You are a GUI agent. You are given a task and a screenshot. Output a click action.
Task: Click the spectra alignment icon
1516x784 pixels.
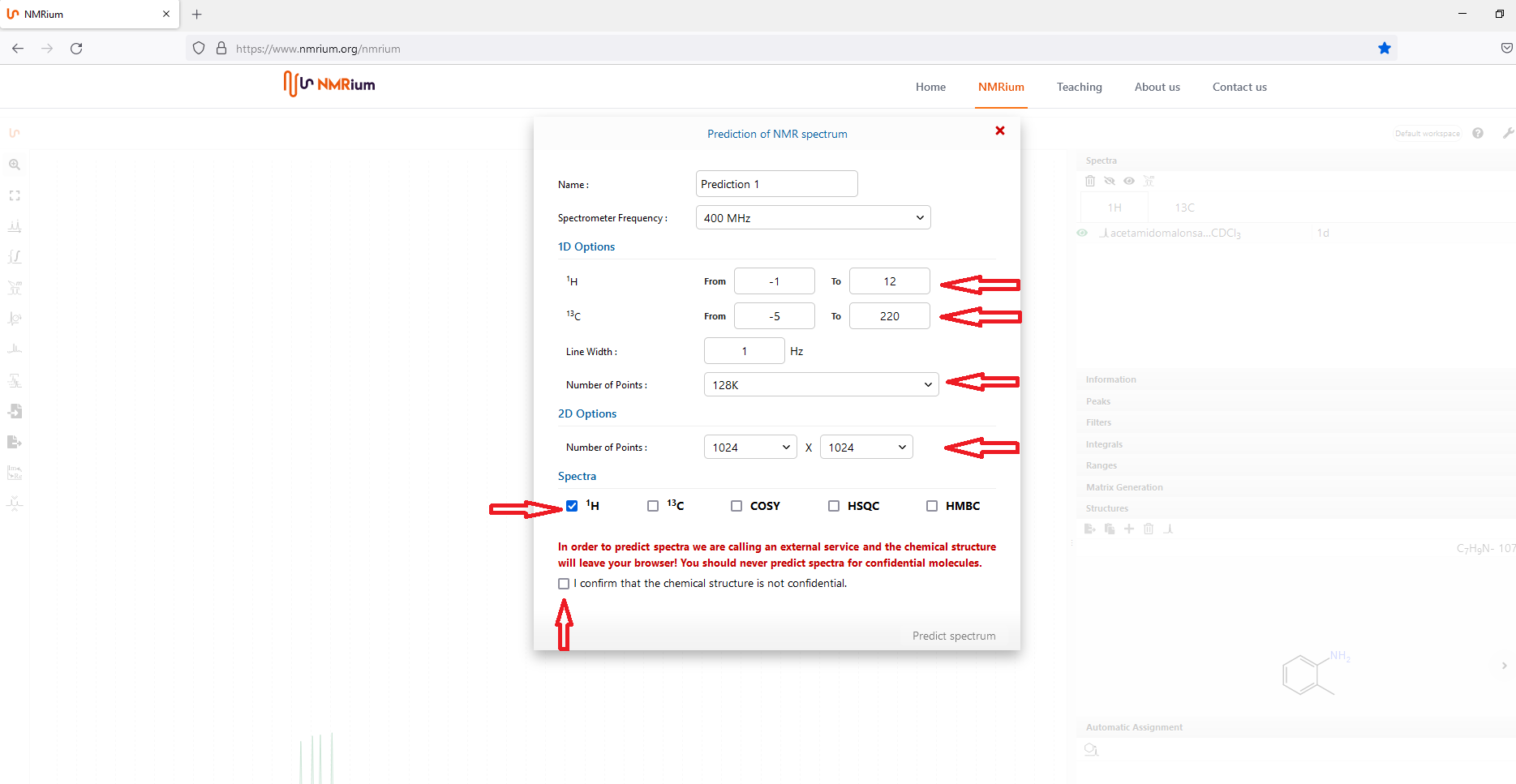[15, 503]
